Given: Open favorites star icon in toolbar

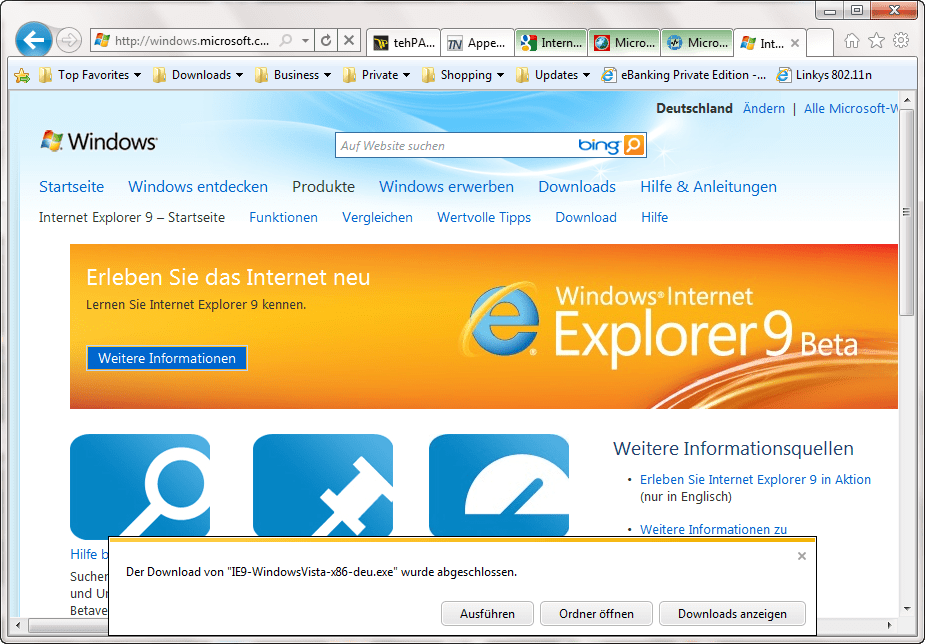Looking at the screenshot, I should (x=876, y=41).
